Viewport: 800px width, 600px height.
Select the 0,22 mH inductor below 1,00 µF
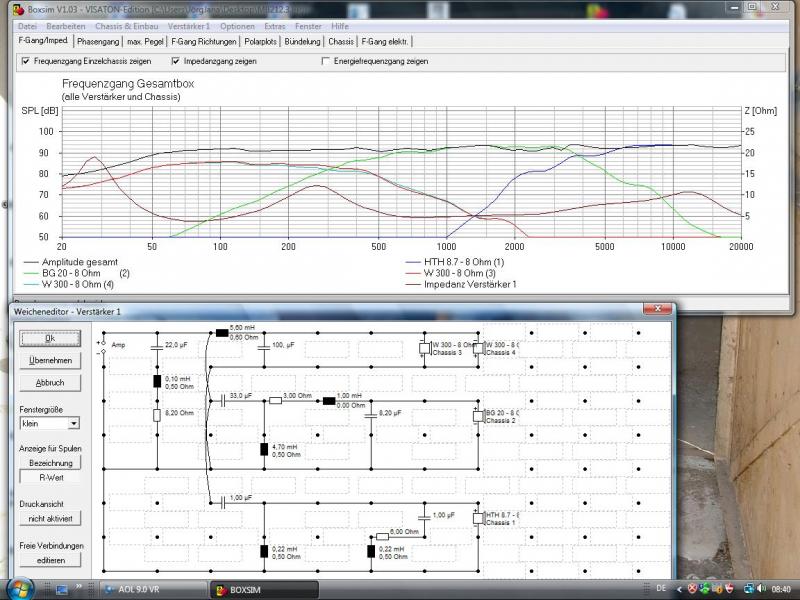(x=264, y=551)
